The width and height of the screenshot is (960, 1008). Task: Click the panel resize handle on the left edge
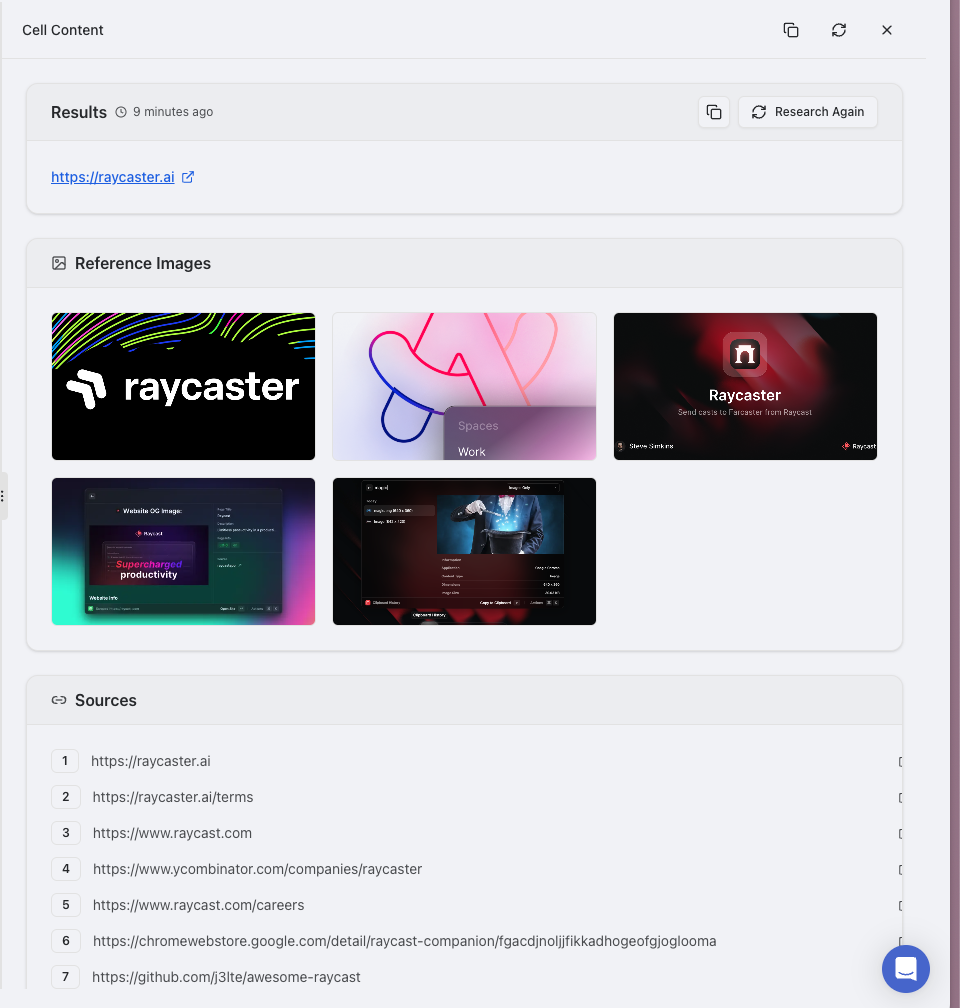(x=4, y=495)
